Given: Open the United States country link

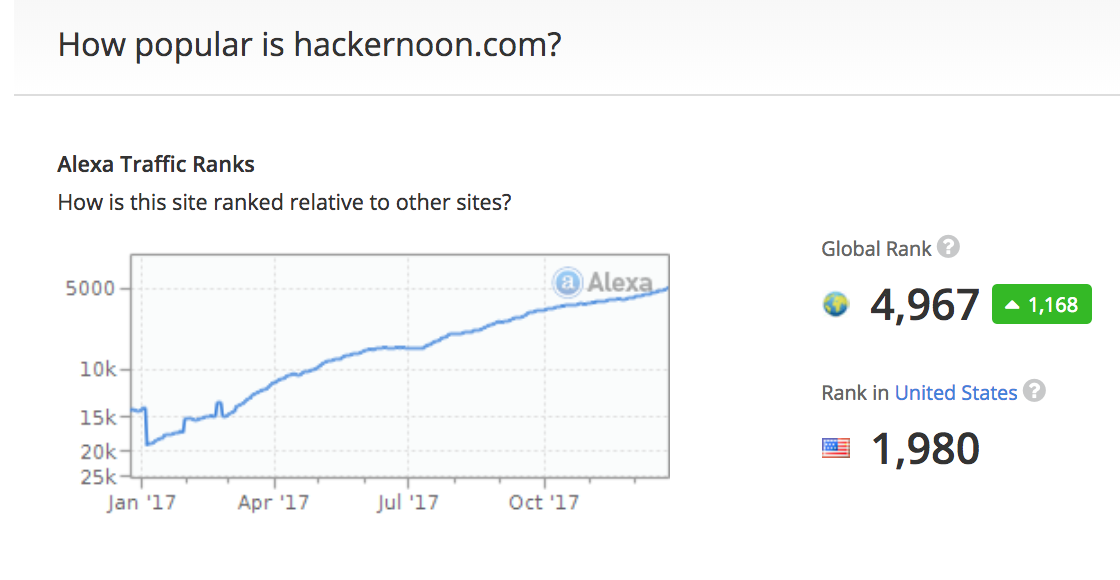Looking at the screenshot, I should coord(956,393).
